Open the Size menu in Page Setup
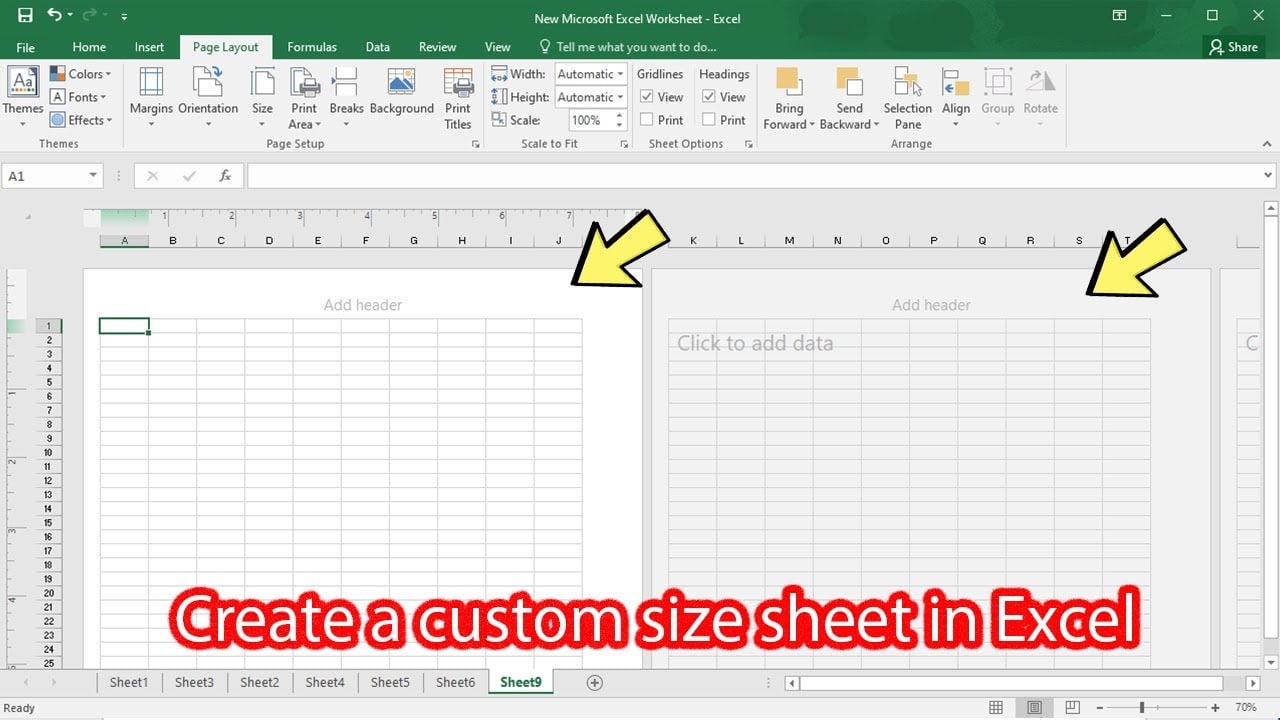 coord(261,97)
